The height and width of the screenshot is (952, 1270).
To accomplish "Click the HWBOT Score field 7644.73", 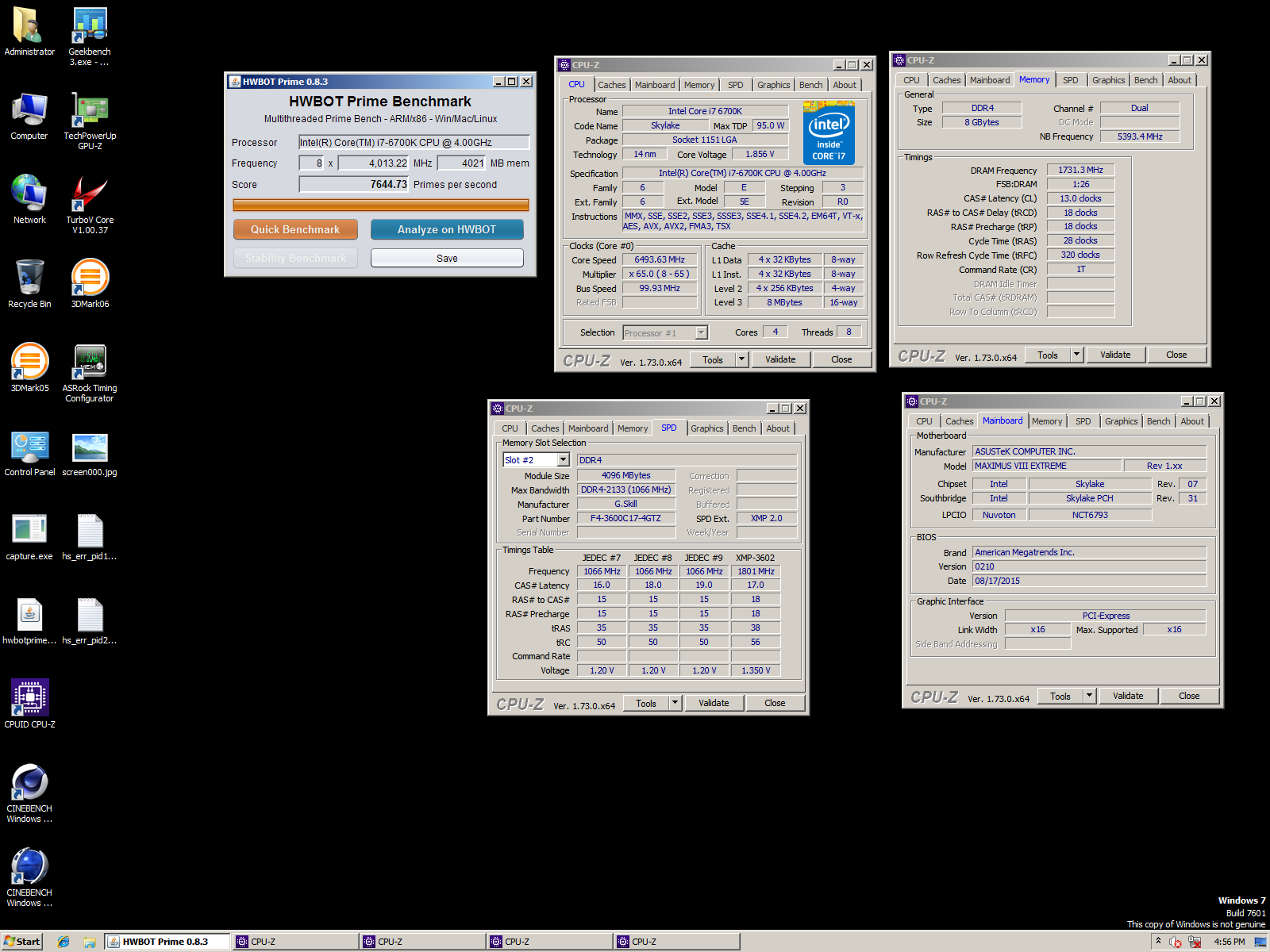I will tap(353, 184).
